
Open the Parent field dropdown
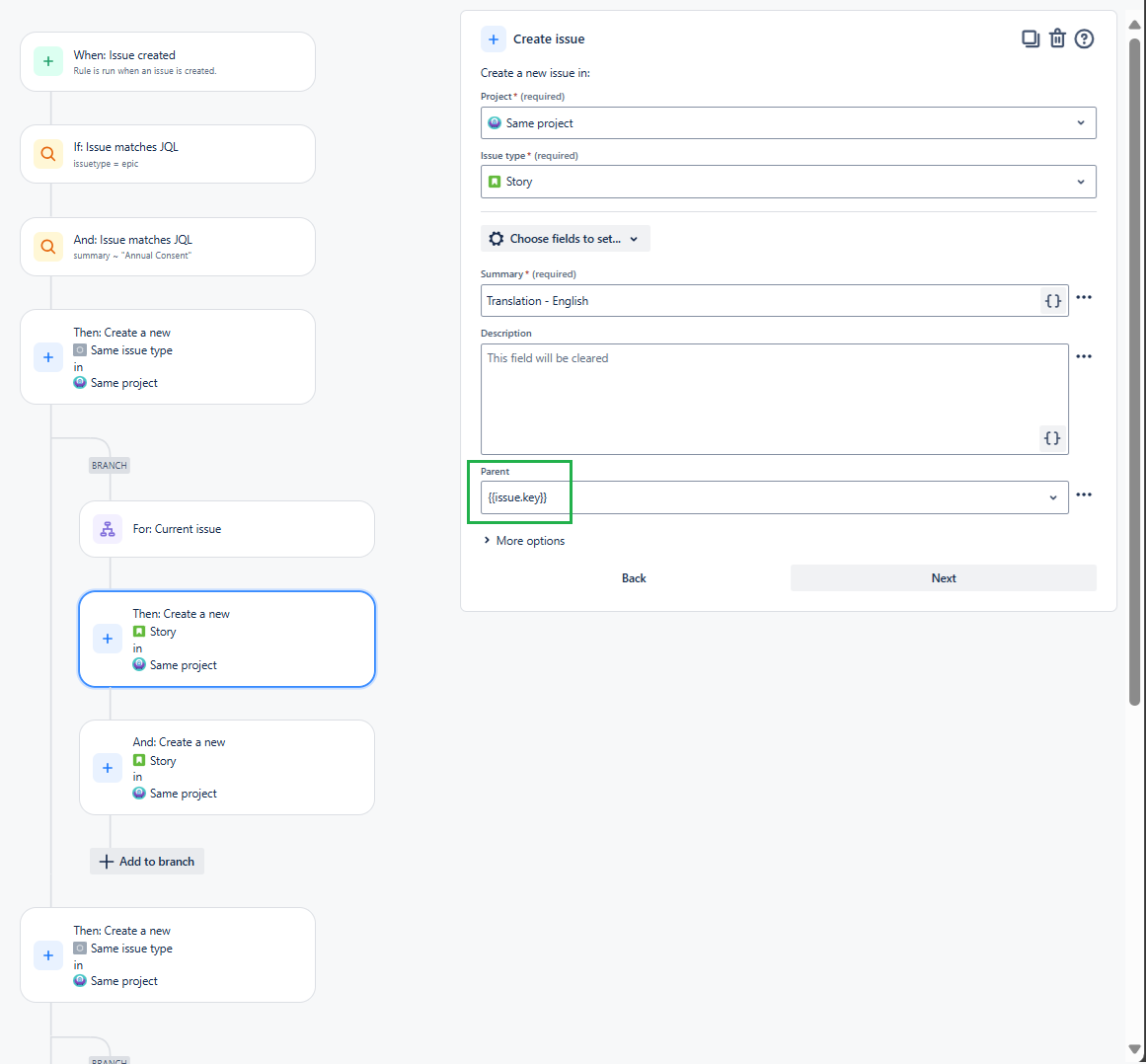[1052, 498]
